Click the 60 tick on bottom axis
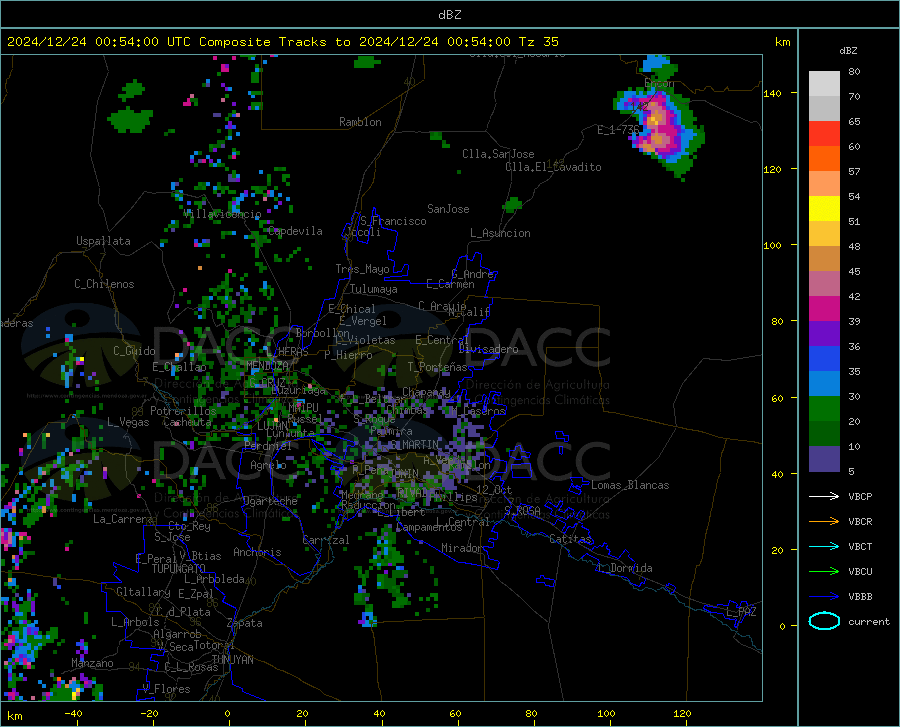The image size is (900, 727). [x=455, y=713]
